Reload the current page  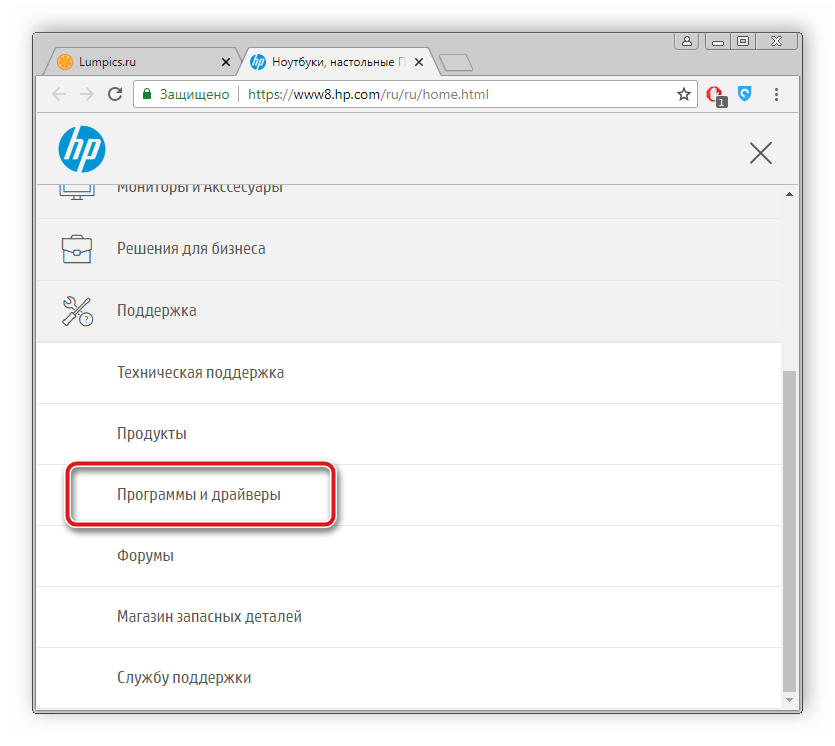tap(114, 94)
